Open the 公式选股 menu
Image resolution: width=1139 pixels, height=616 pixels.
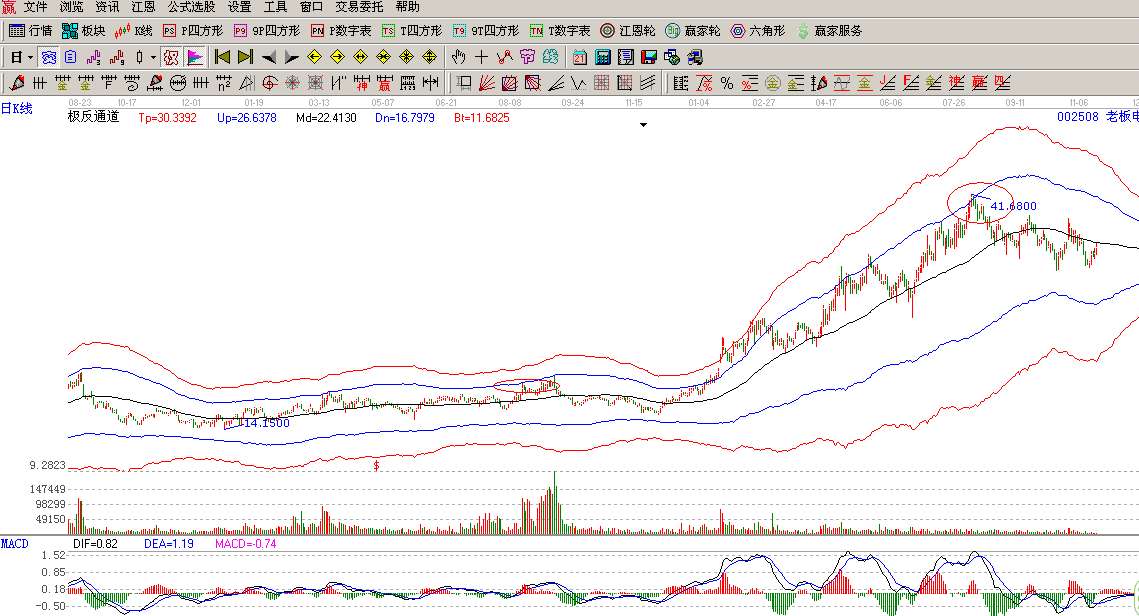pos(191,7)
